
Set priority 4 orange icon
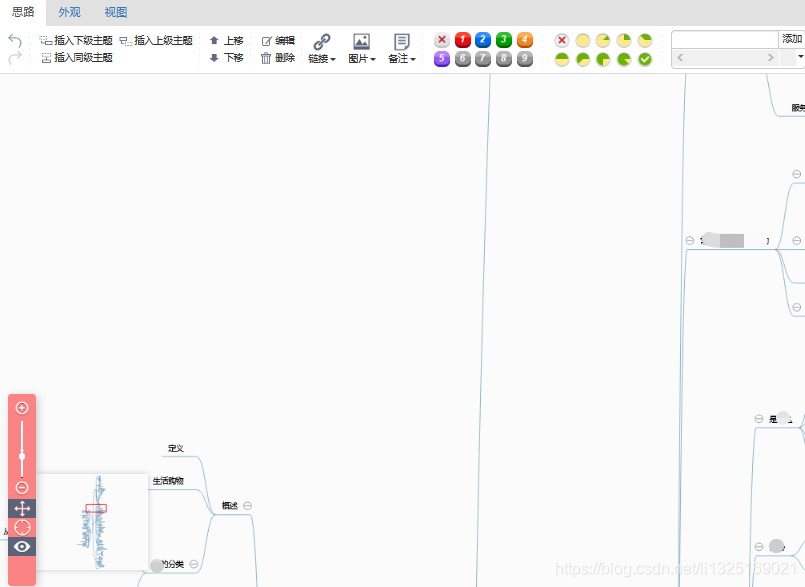pos(525,40)
